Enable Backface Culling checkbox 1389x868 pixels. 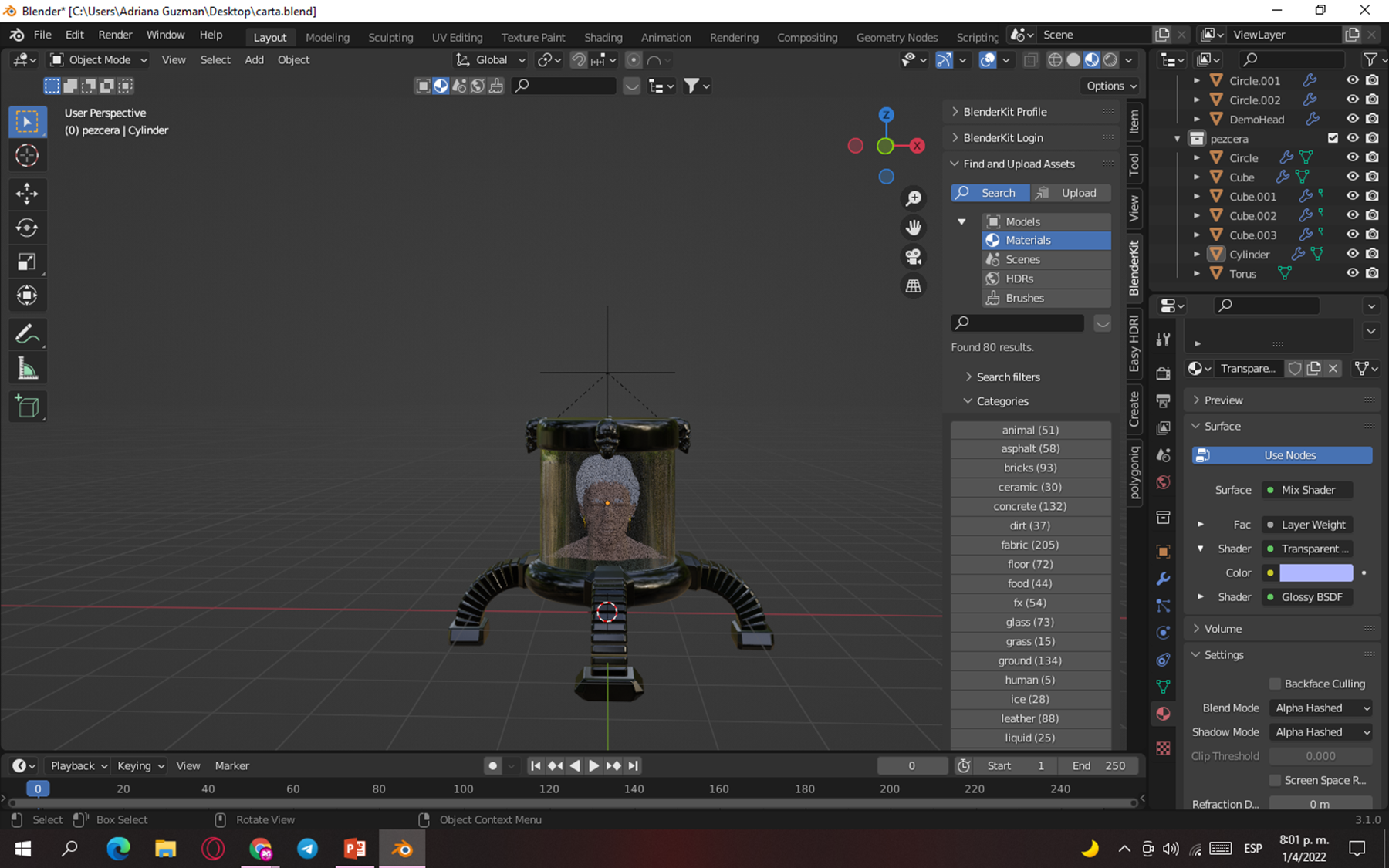pyautogui.click(x=1275, y=684)
